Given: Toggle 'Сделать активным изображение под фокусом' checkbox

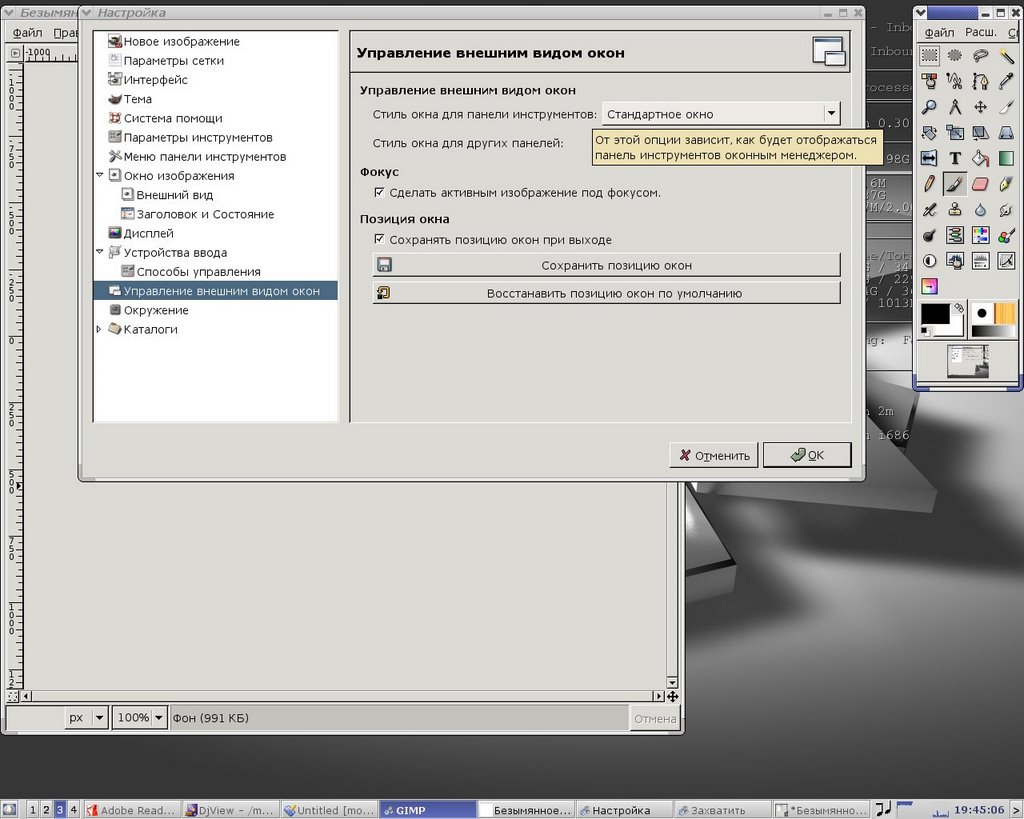Looking at the screenshot, I should [379, 192].
